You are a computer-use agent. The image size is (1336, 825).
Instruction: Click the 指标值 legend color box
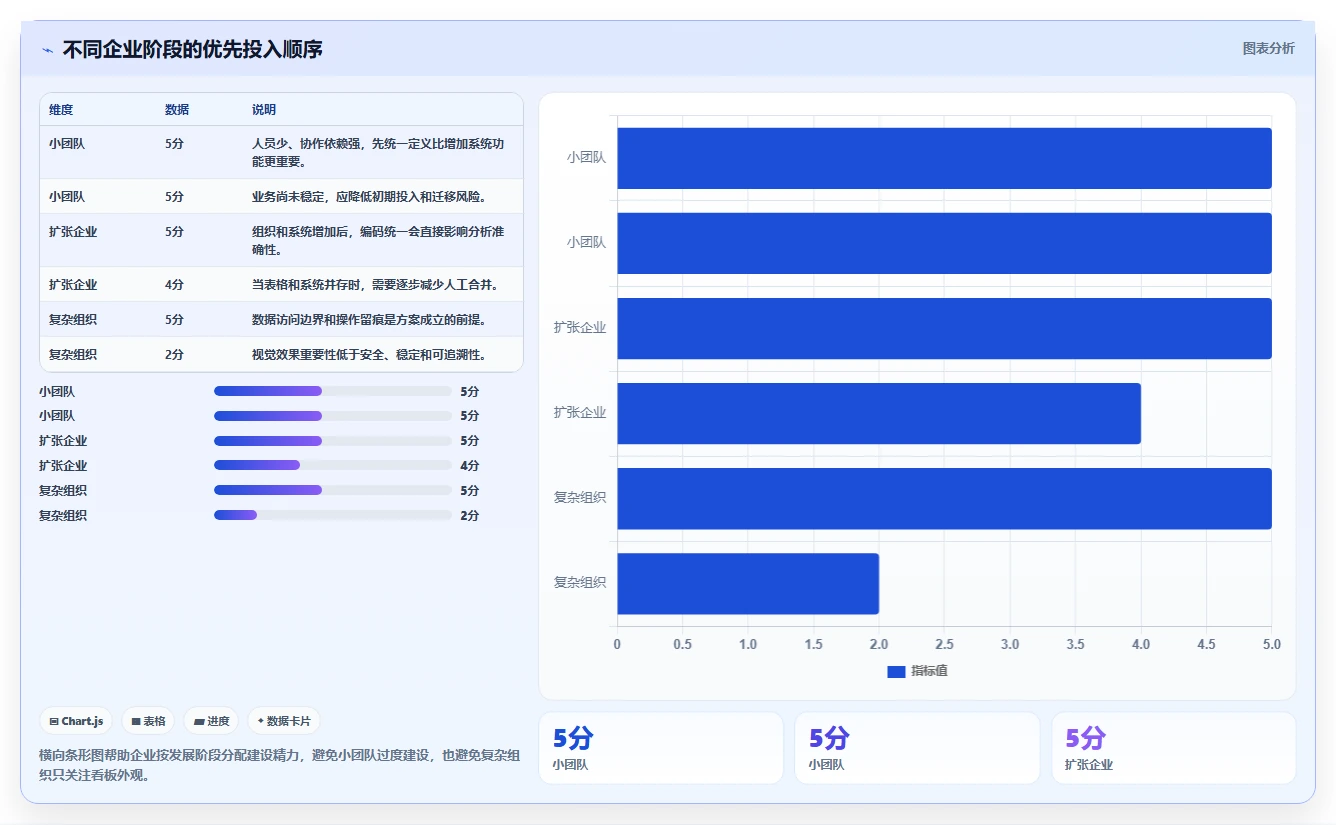pos(896,671)
